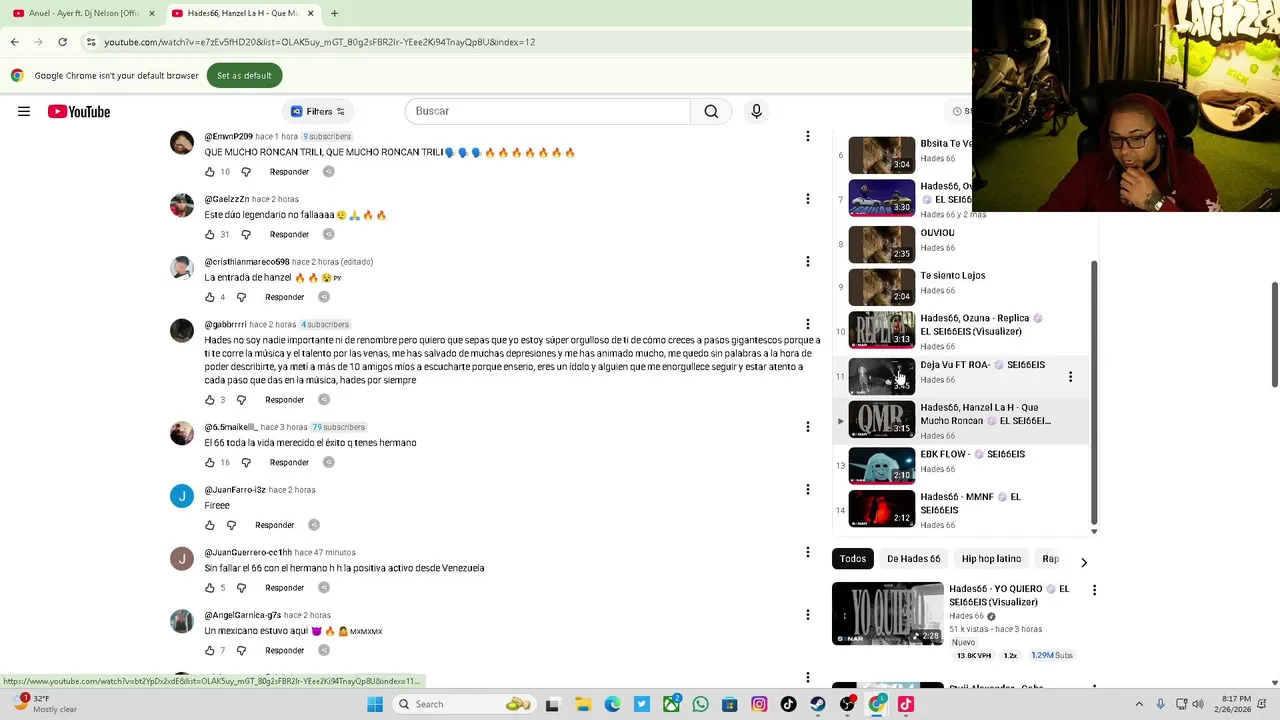Viewport: 1280px width, 720px height.
Task: Click the YouTube search input field
Action: (547, 111)
